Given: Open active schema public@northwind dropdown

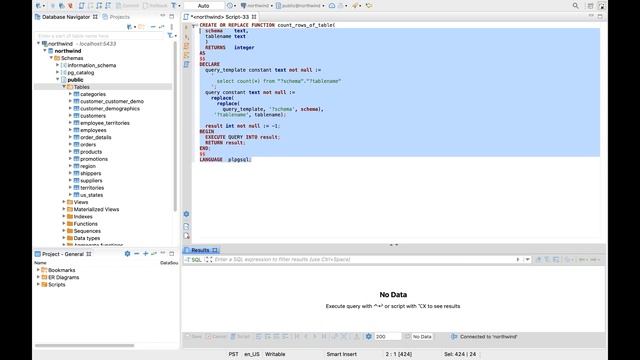Looking at the screenshot, I should point(300,6).
